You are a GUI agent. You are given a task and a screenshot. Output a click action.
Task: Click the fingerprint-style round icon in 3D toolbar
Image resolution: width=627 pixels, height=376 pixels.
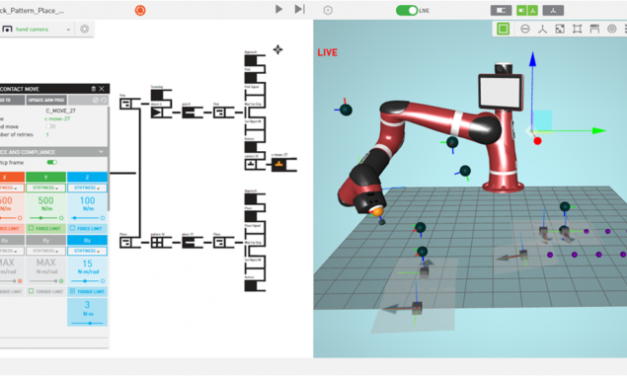pos(612,29)
